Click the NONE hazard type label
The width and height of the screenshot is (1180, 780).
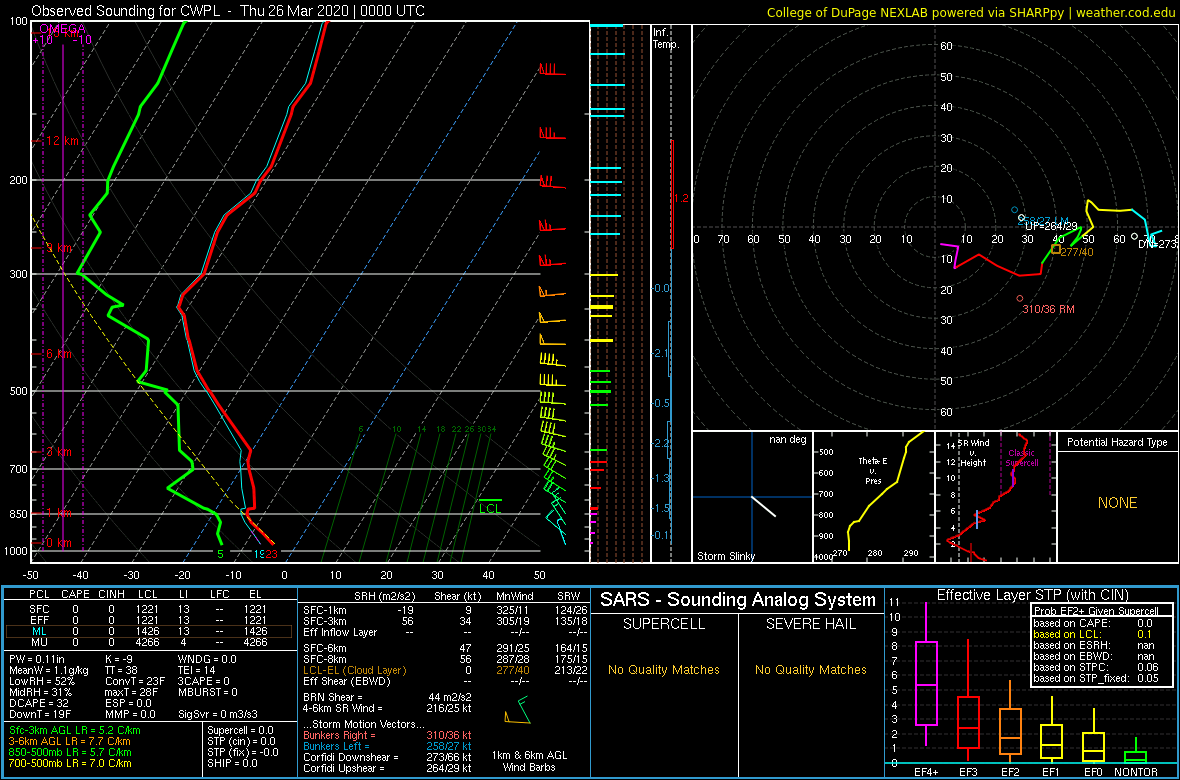coord(1116,503)
